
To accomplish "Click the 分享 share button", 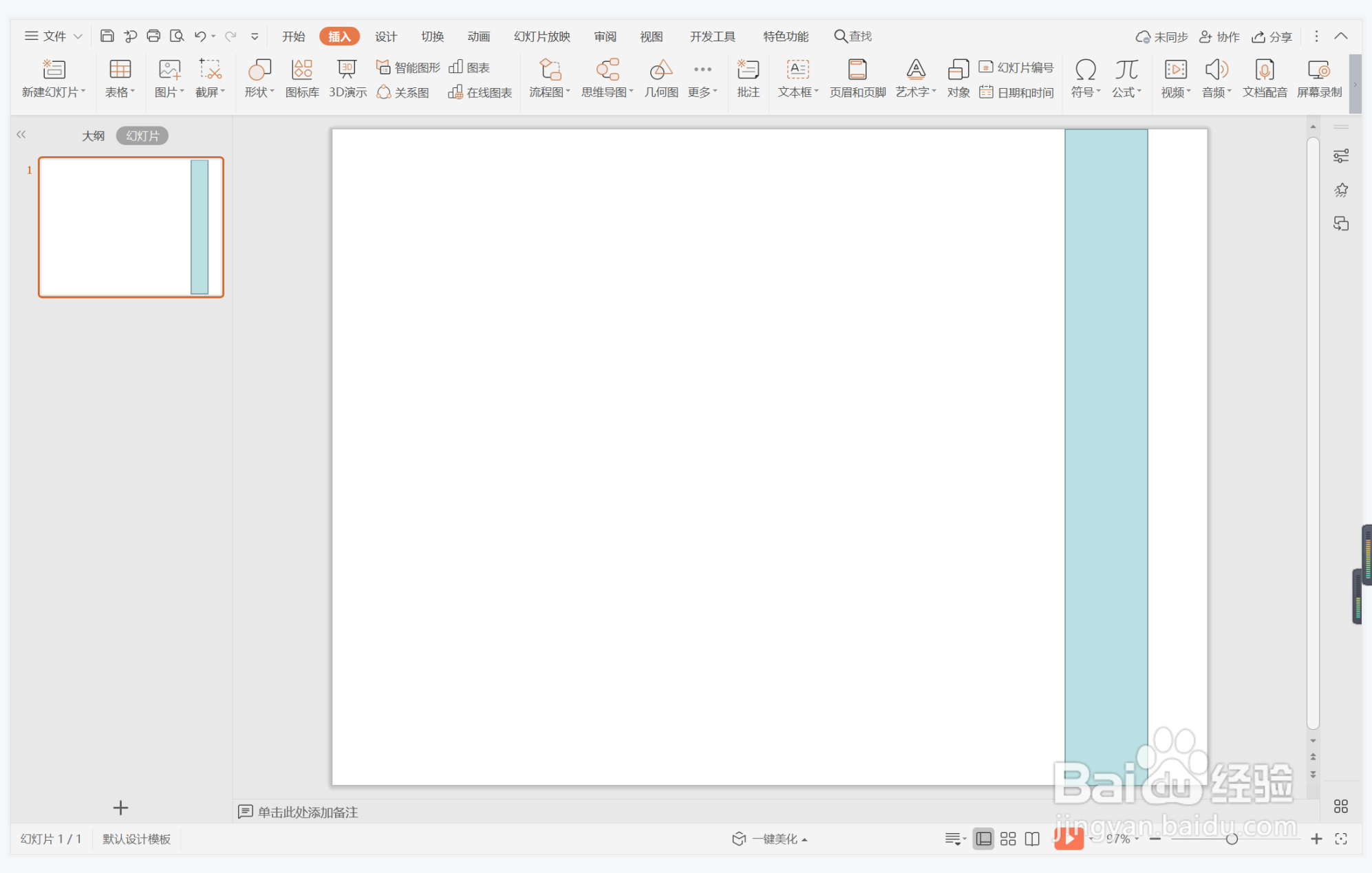I will click(1272, 36).
